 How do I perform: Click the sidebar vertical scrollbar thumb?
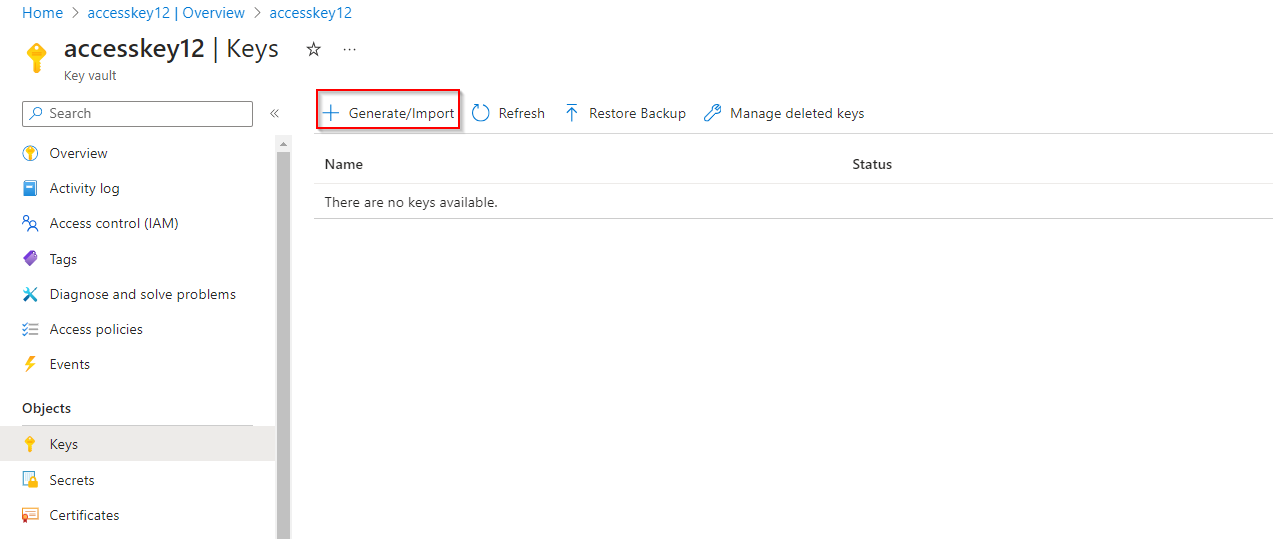point(283,345)
